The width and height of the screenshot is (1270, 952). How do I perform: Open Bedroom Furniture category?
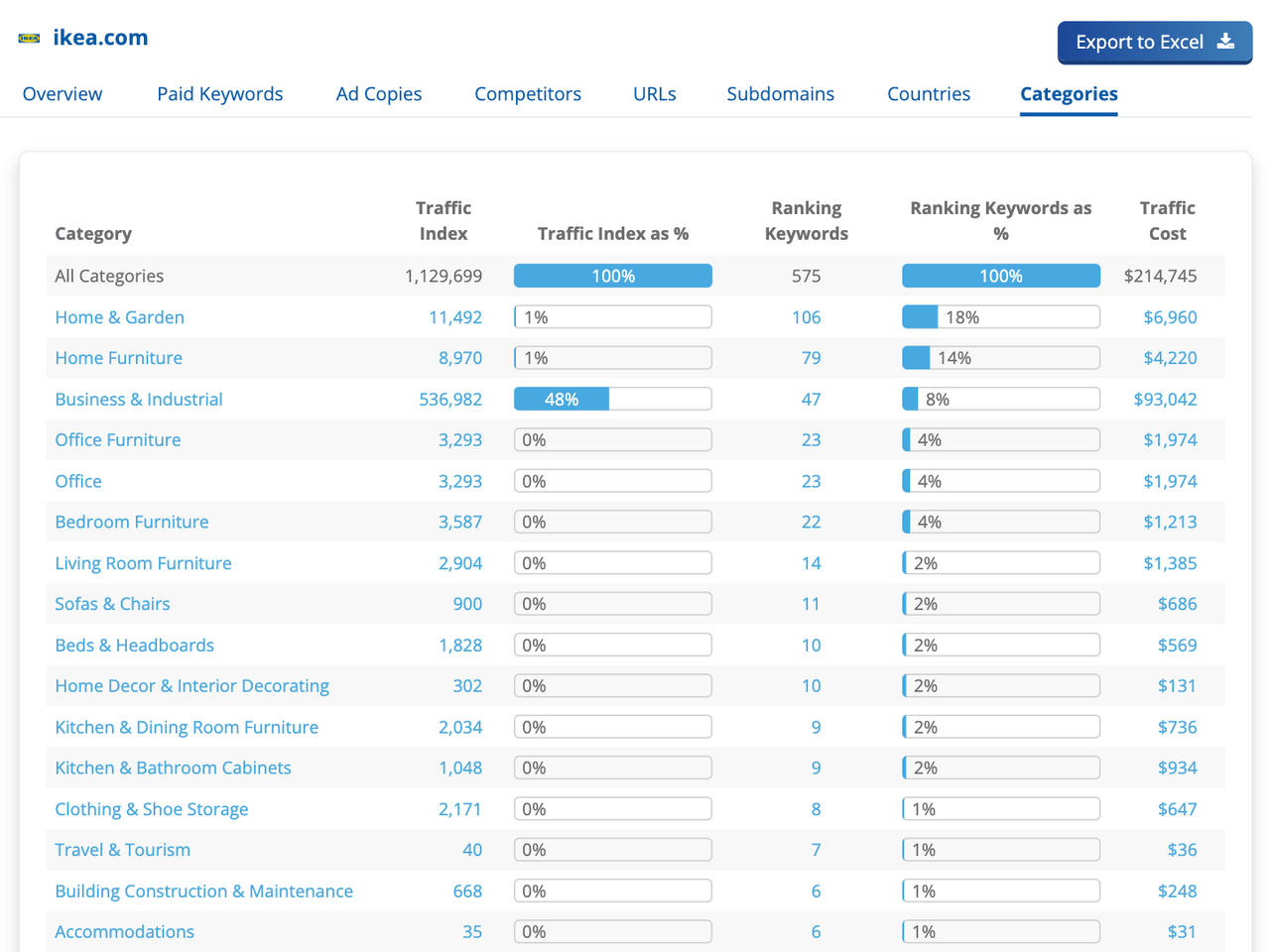point(132,522)
